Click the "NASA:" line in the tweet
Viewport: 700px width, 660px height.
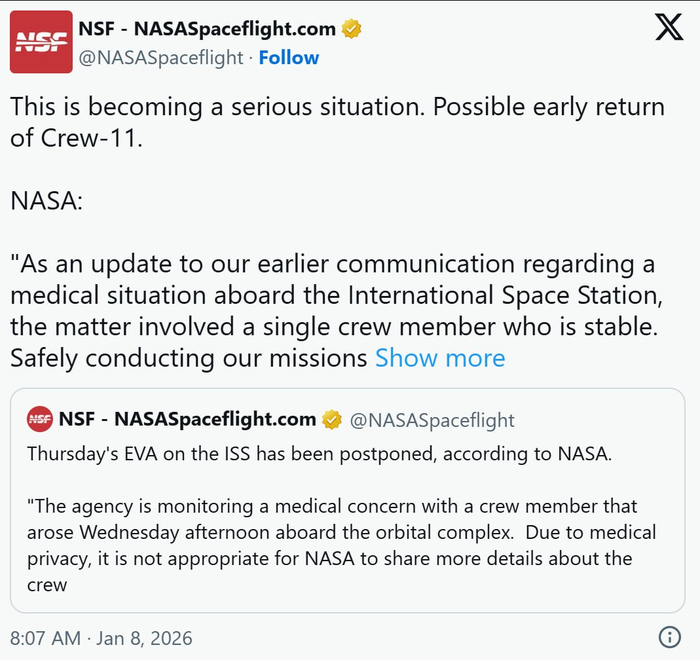click(x=46, y=201)
